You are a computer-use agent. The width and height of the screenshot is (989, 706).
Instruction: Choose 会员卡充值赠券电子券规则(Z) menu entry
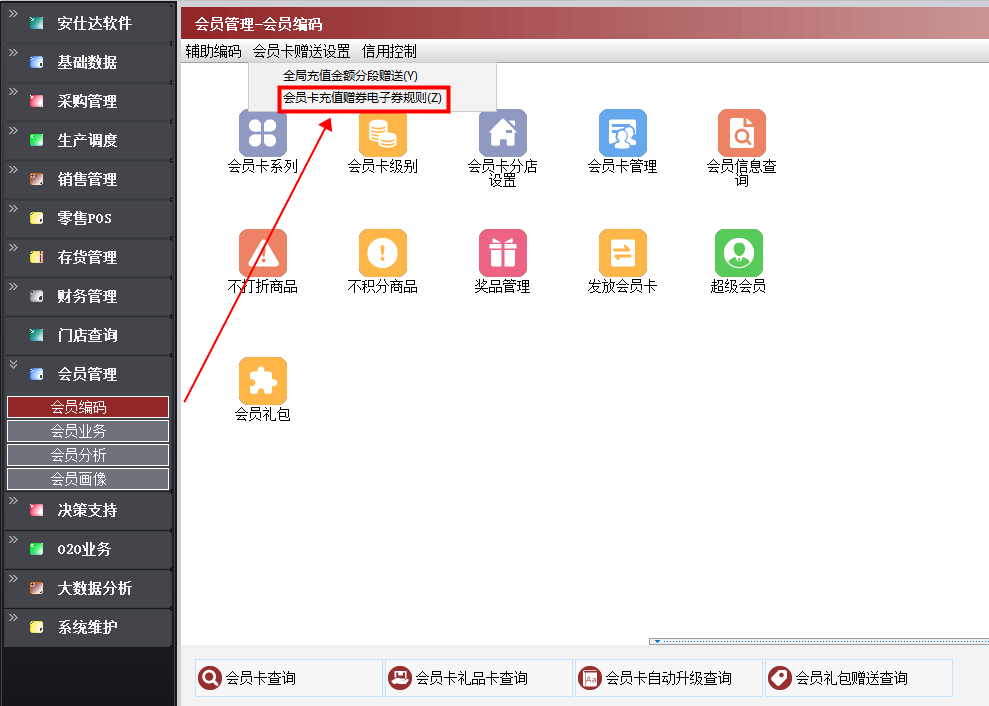pos(362,98)
